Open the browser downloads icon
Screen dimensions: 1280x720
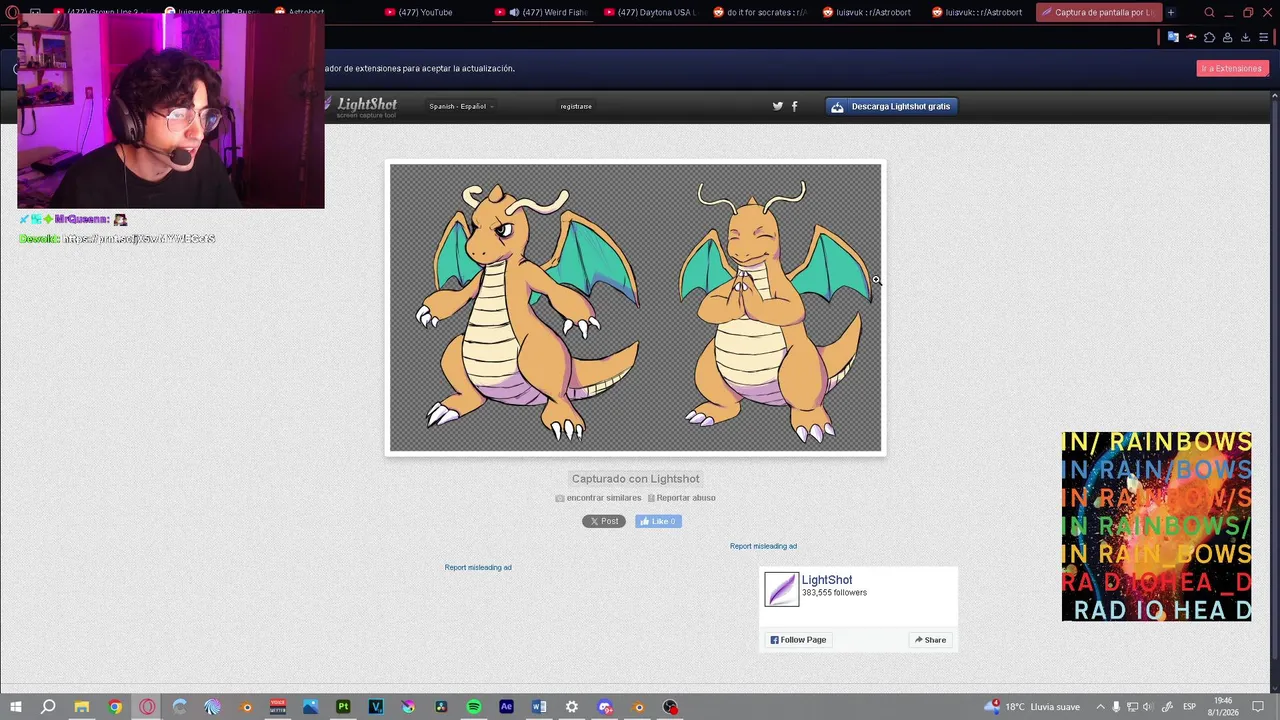[1245, 38]
